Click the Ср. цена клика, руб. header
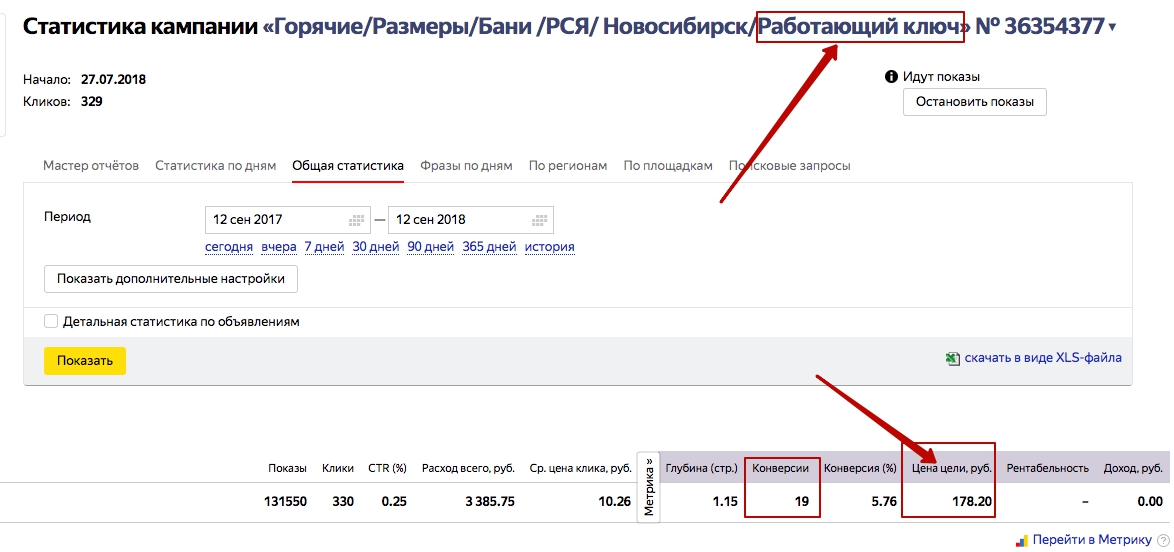Viewport: 1174px width, 552px height. pos(580,468)
